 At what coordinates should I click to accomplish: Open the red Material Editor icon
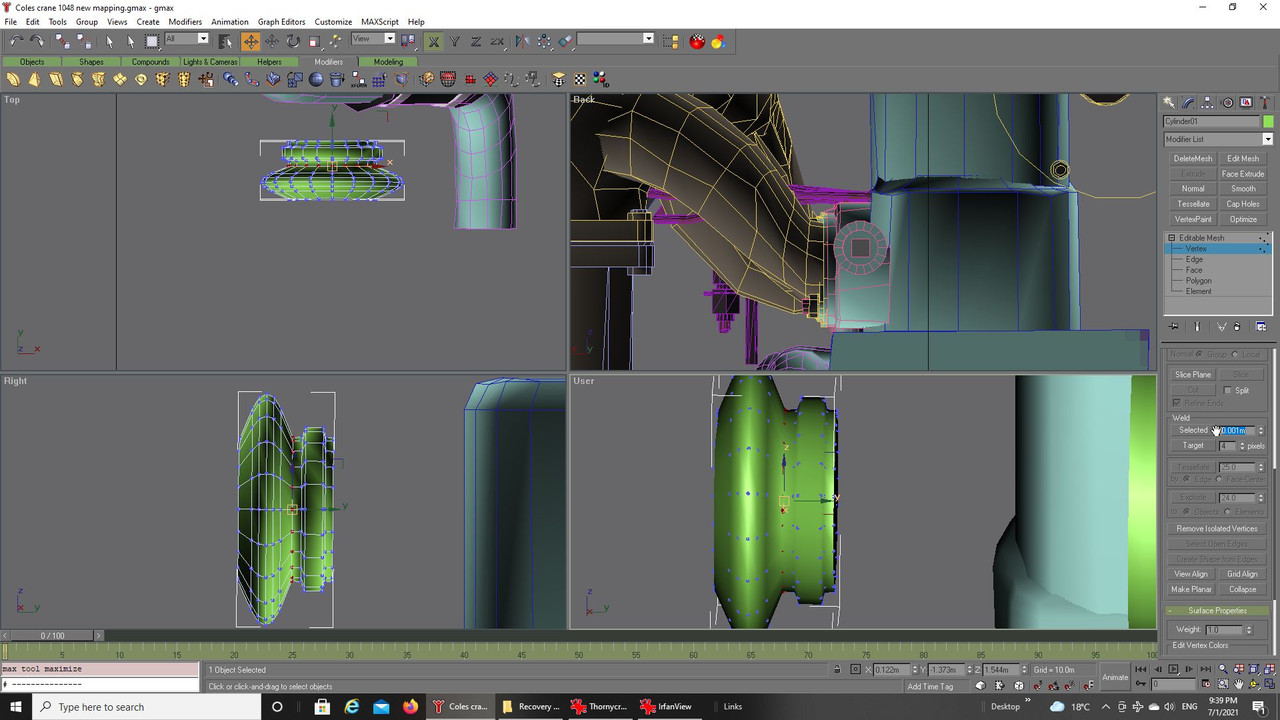[x=697, y=41]
